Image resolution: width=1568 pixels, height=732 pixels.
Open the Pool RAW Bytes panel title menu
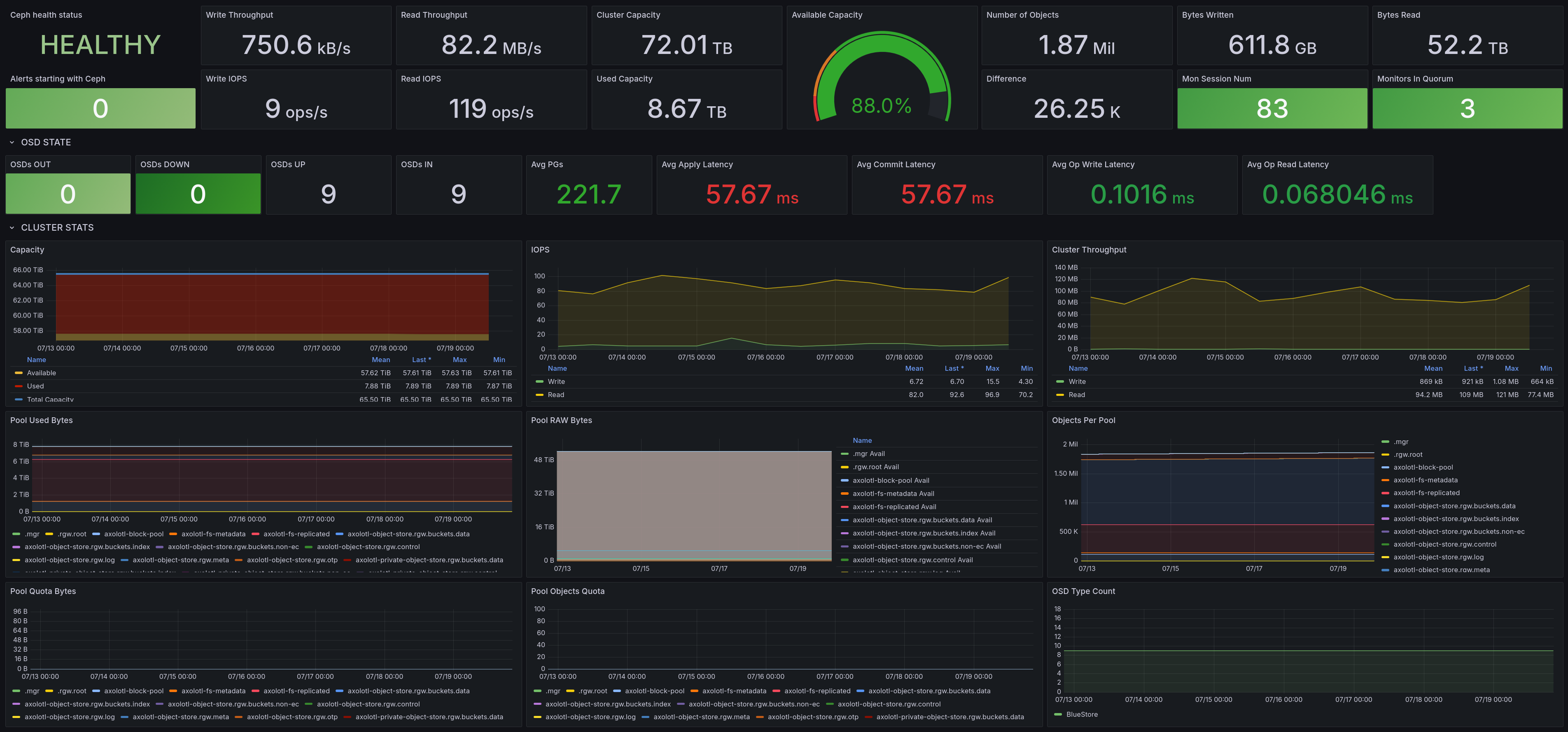(x=561, y=420)
